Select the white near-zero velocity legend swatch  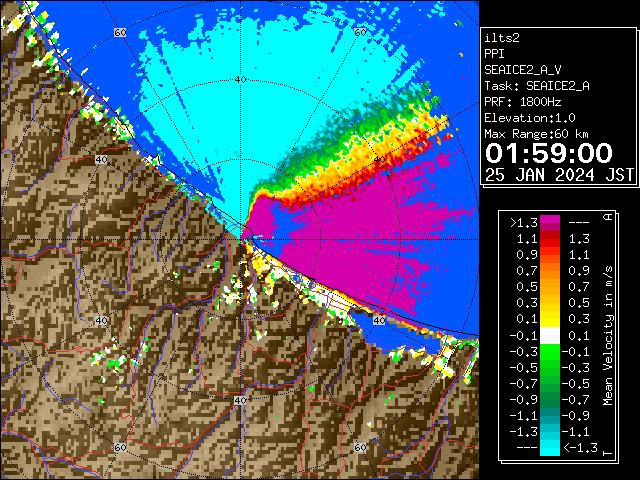tap(550, 336)
